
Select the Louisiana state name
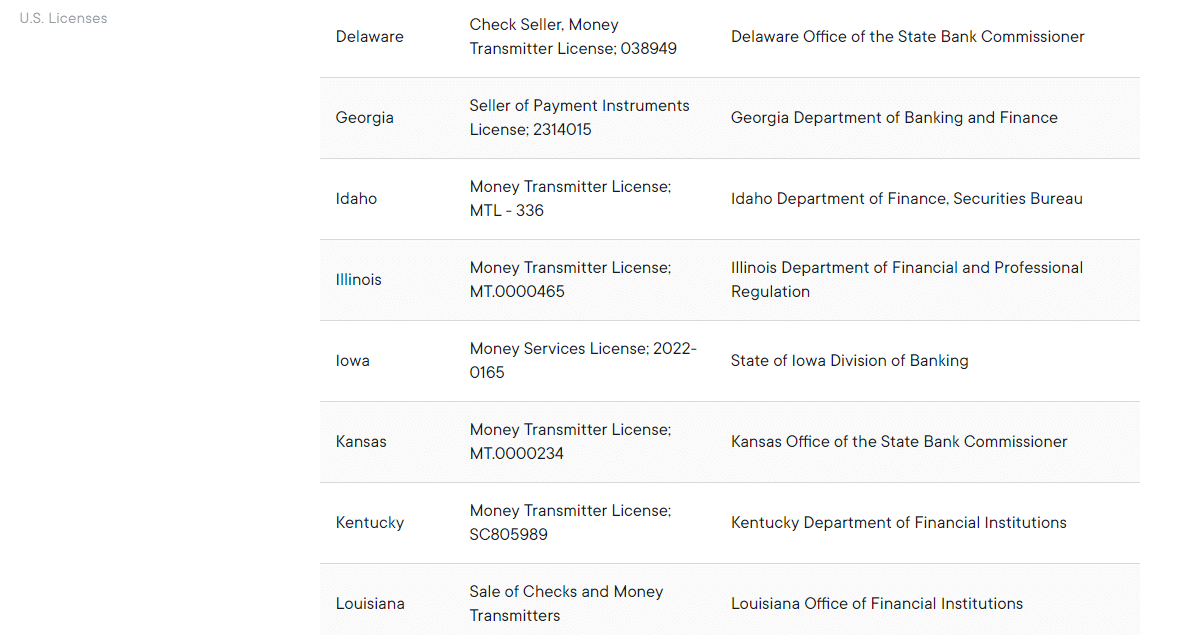pyautogui.click(x=370, y=604)
